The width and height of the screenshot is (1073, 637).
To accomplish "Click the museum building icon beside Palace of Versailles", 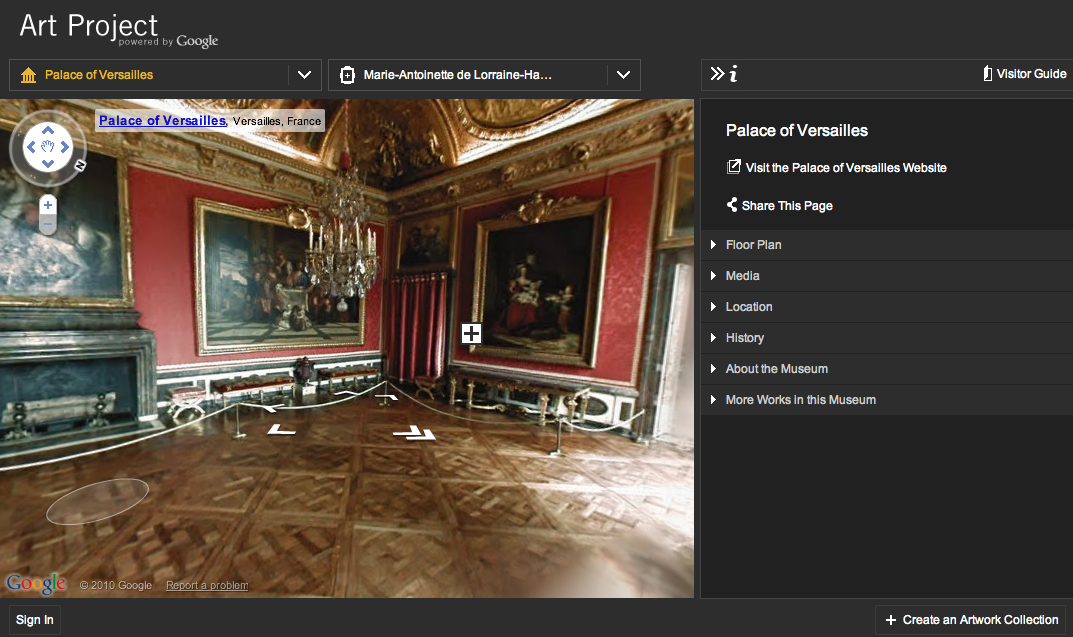I will point(28,75).
